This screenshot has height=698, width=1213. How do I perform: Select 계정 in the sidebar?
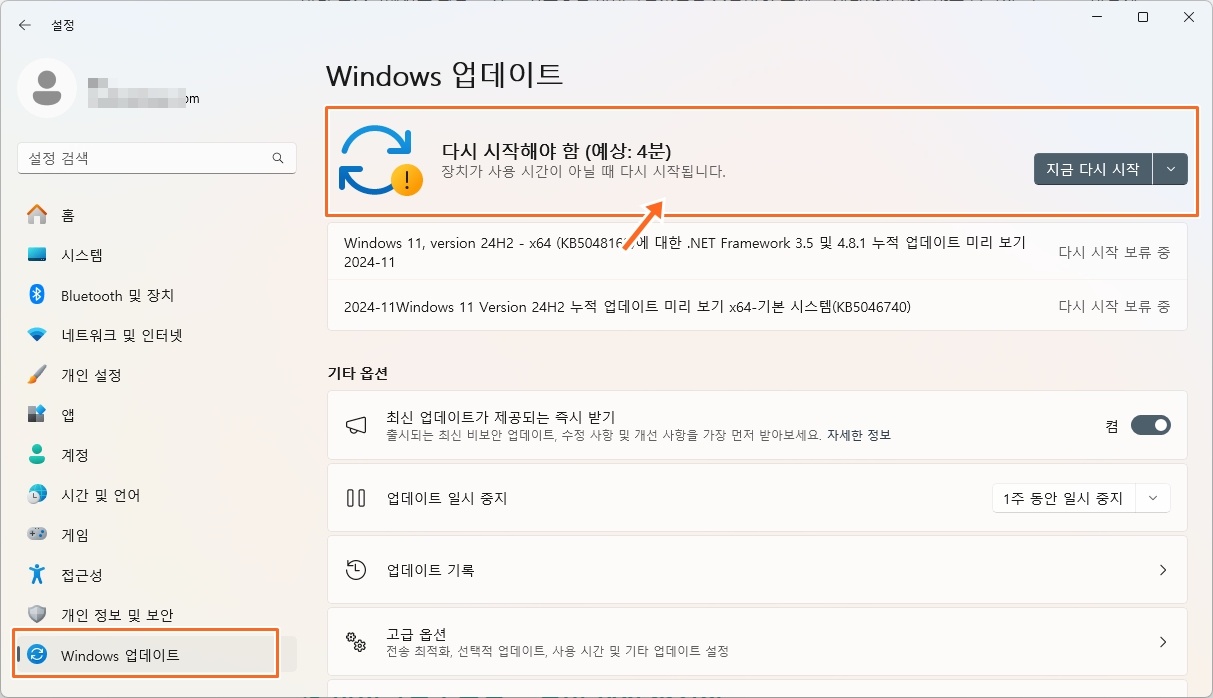(157, 455)
